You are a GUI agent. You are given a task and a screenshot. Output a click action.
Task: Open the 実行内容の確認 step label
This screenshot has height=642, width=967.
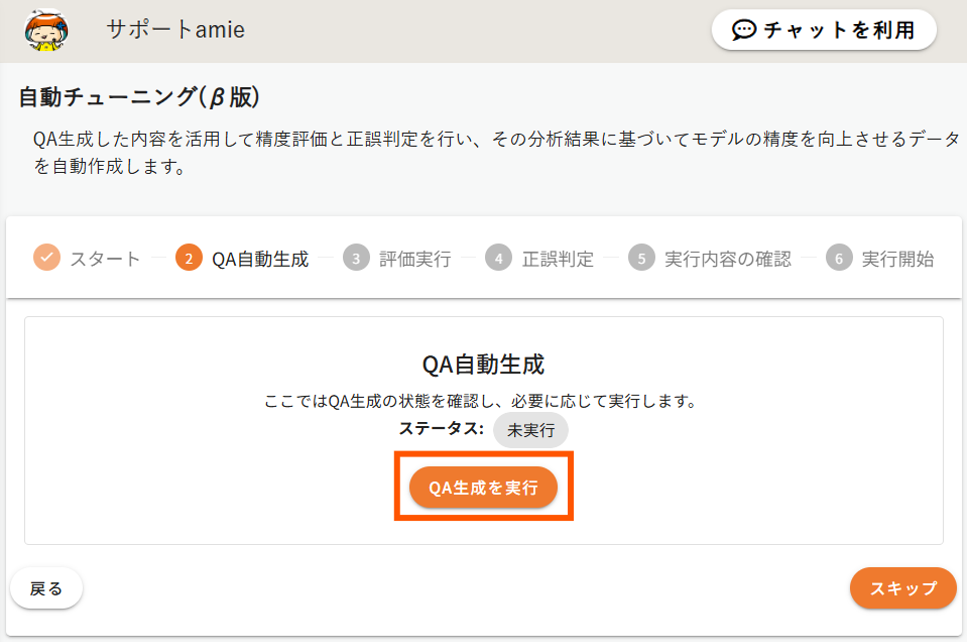point(728,259)
